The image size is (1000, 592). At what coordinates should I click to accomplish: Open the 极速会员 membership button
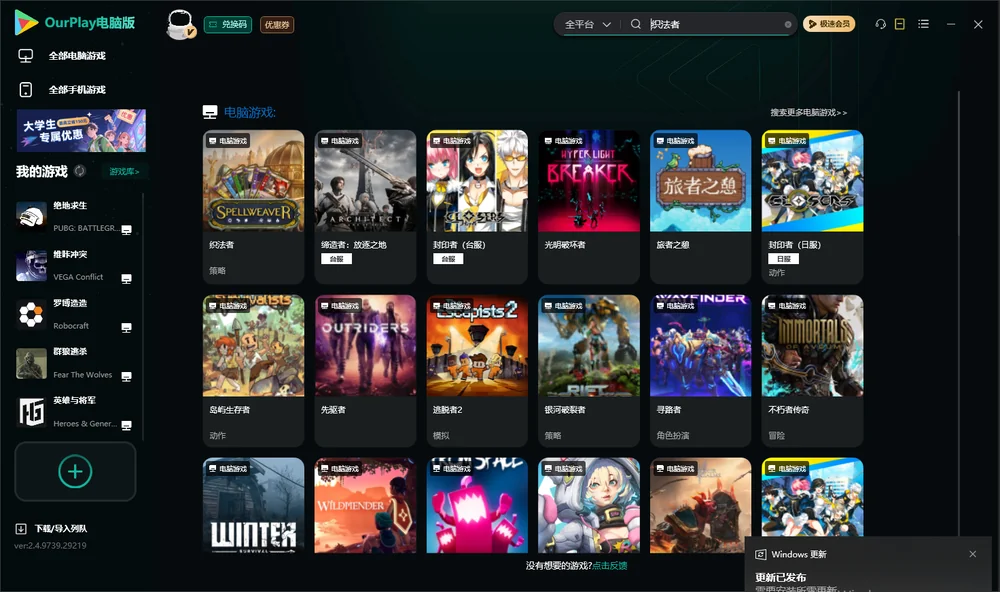coord(828,24)
